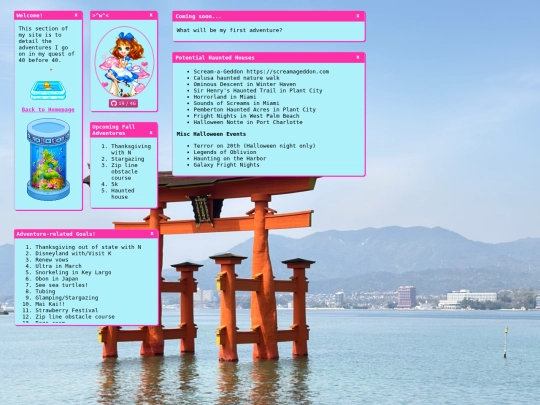Click 'Fright Nights in West Palm Beach'
540x405 pixels.
(x=246, y=116)
